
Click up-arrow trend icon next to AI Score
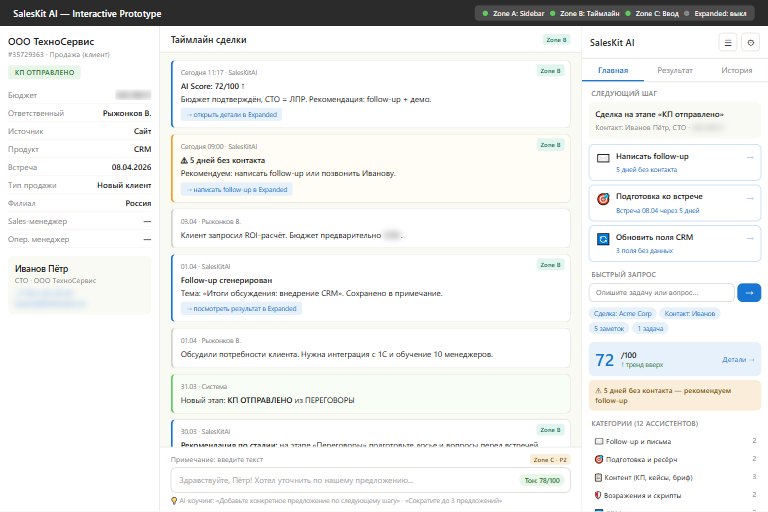click(243, 86)
